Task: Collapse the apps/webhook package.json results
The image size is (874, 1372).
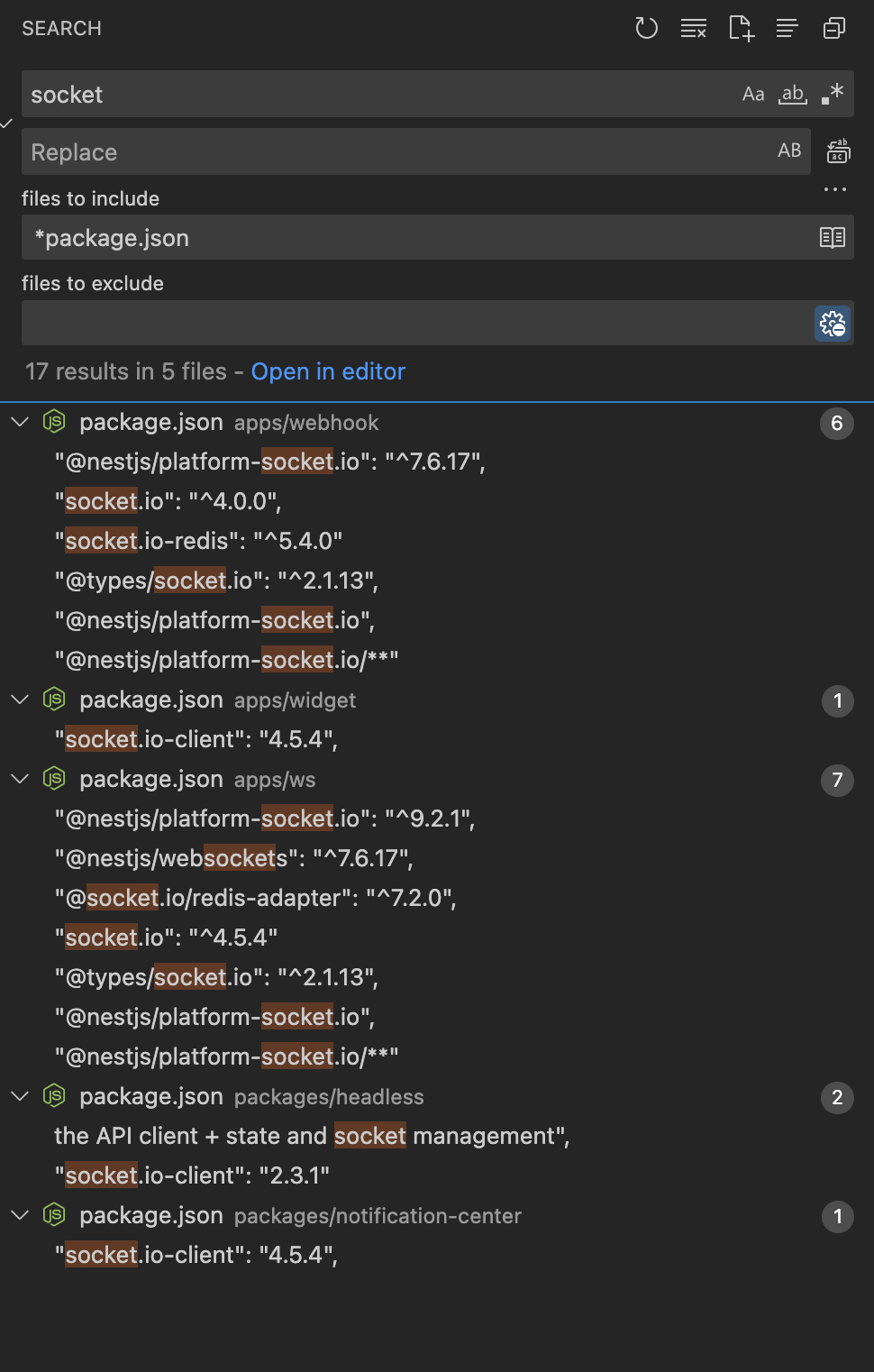Action: pyautogui.click(x=20, y=421)
